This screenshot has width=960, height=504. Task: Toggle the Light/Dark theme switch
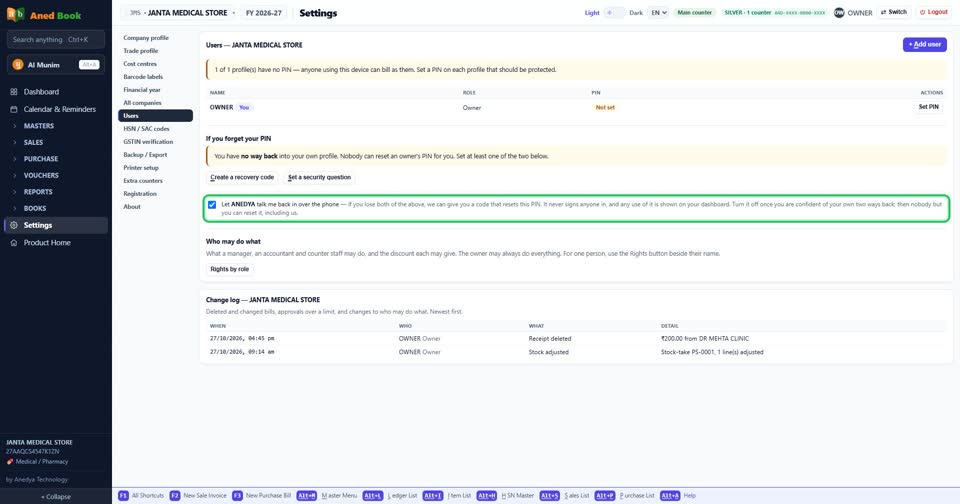pos(614,12)
